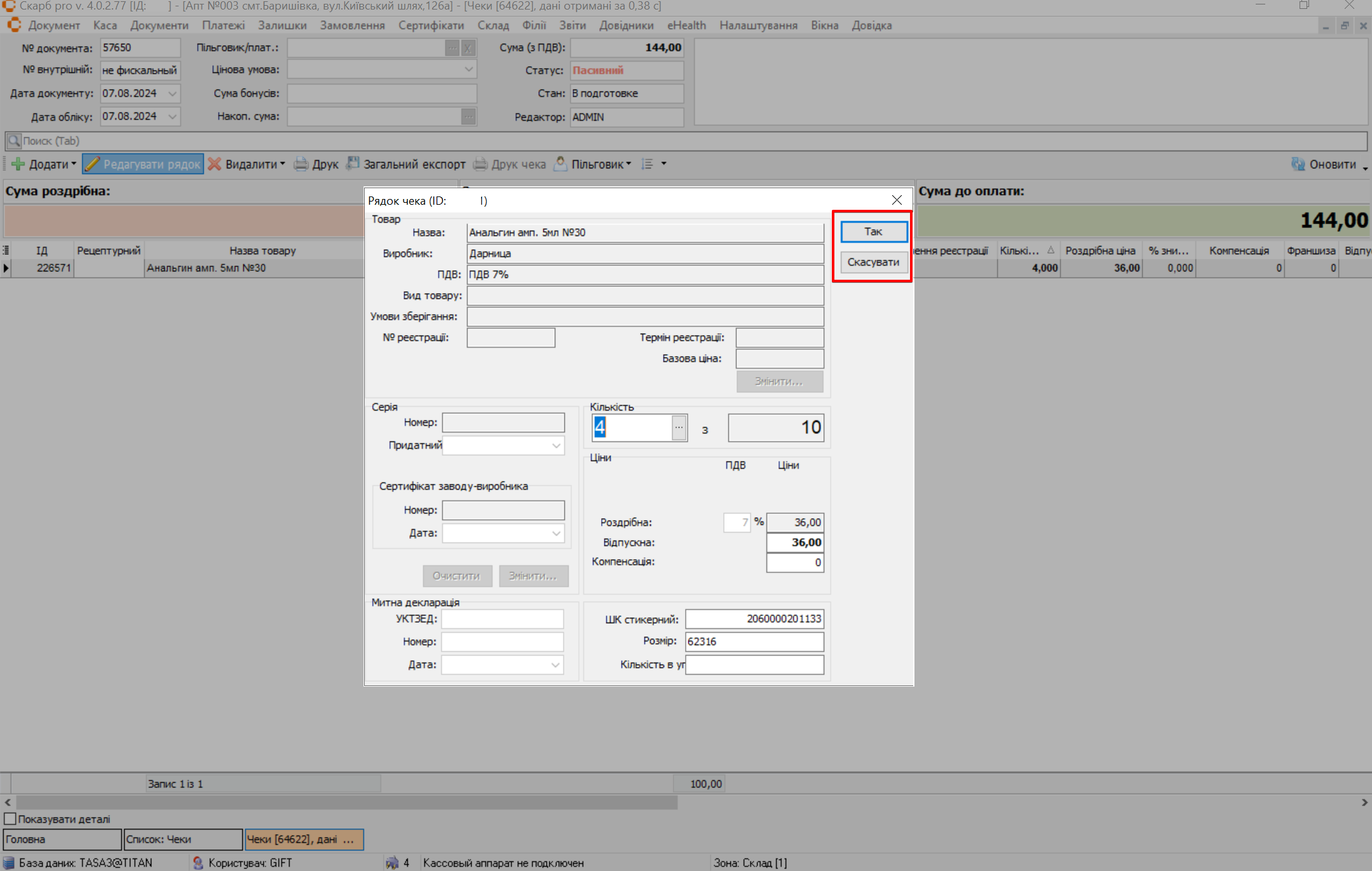1372x871 pixels.
Task: Switch to the Список: Чеки tab
Action: pos(183,839)
